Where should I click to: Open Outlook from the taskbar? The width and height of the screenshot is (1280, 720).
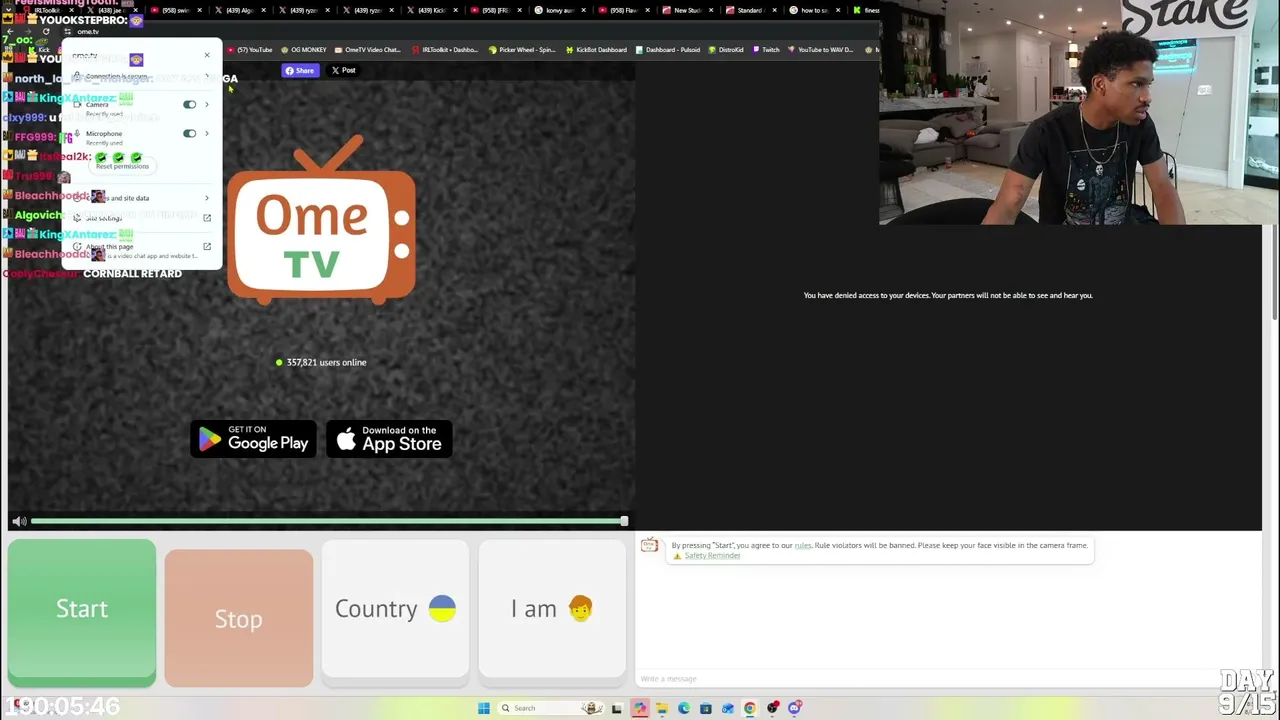click(728, 708)
